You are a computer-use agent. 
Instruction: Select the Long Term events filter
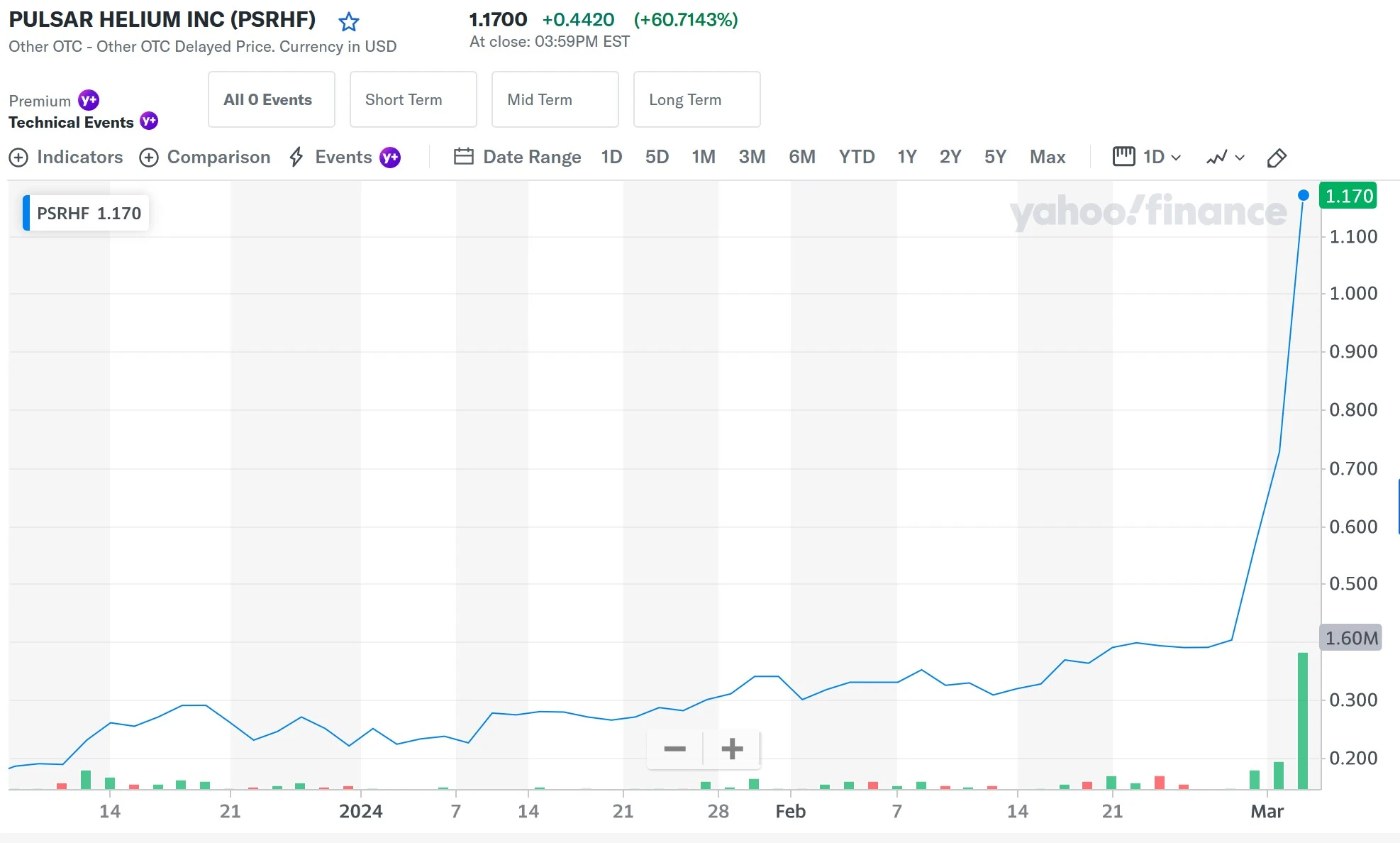pyautogui.click(x=696, y=99)
